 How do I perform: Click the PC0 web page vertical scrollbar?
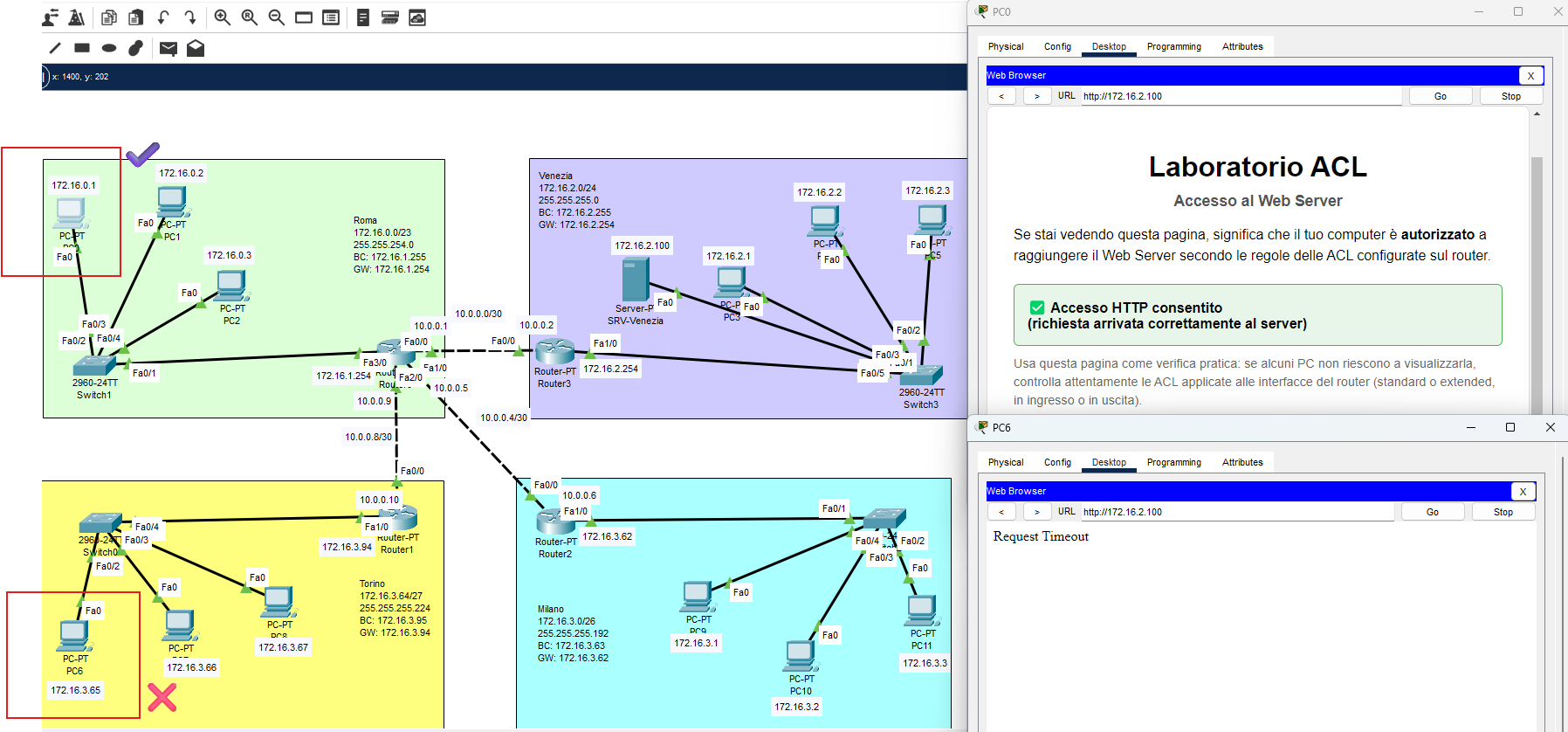[x=1537, y=262]
